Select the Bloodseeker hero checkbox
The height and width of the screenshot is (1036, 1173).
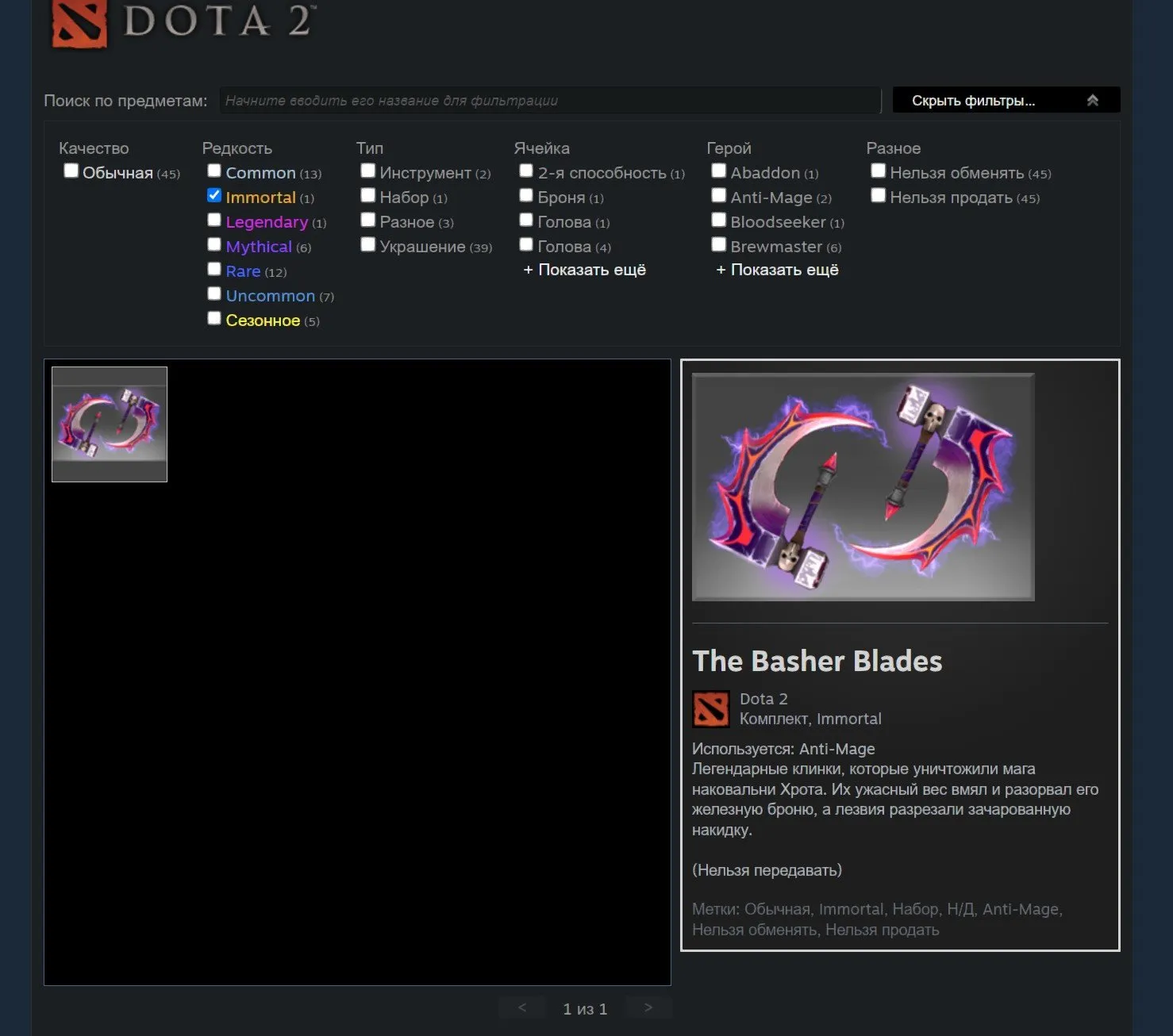click(x=719, y=220)
